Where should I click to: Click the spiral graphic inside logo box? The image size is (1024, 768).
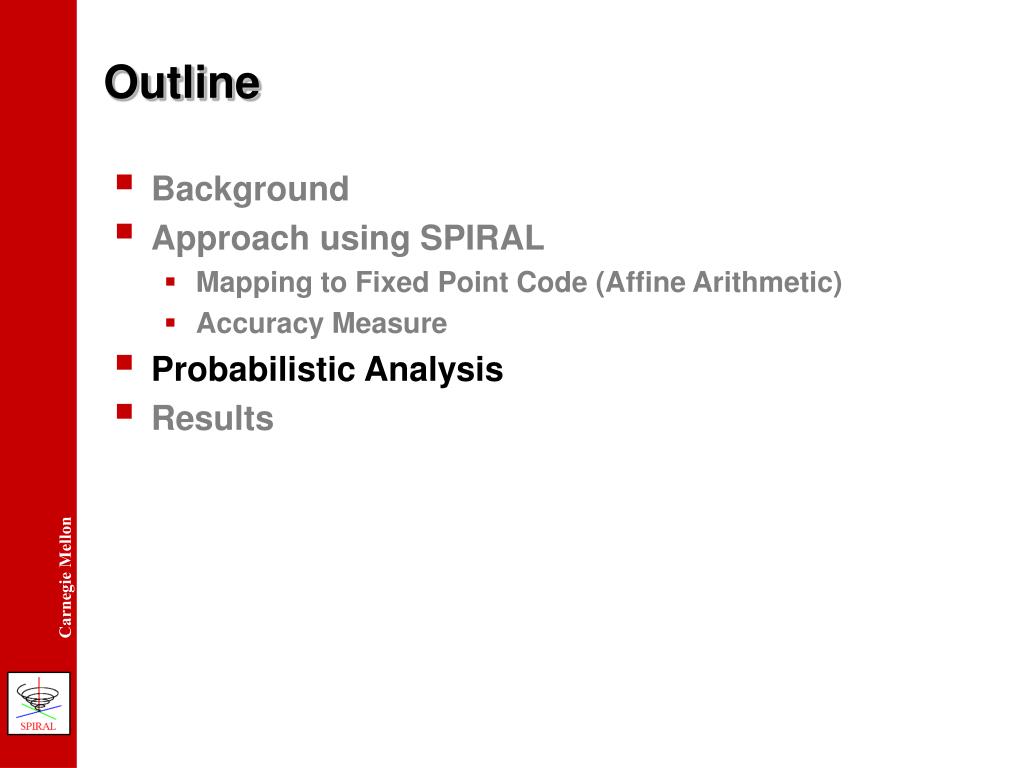(x=39, y=697)
